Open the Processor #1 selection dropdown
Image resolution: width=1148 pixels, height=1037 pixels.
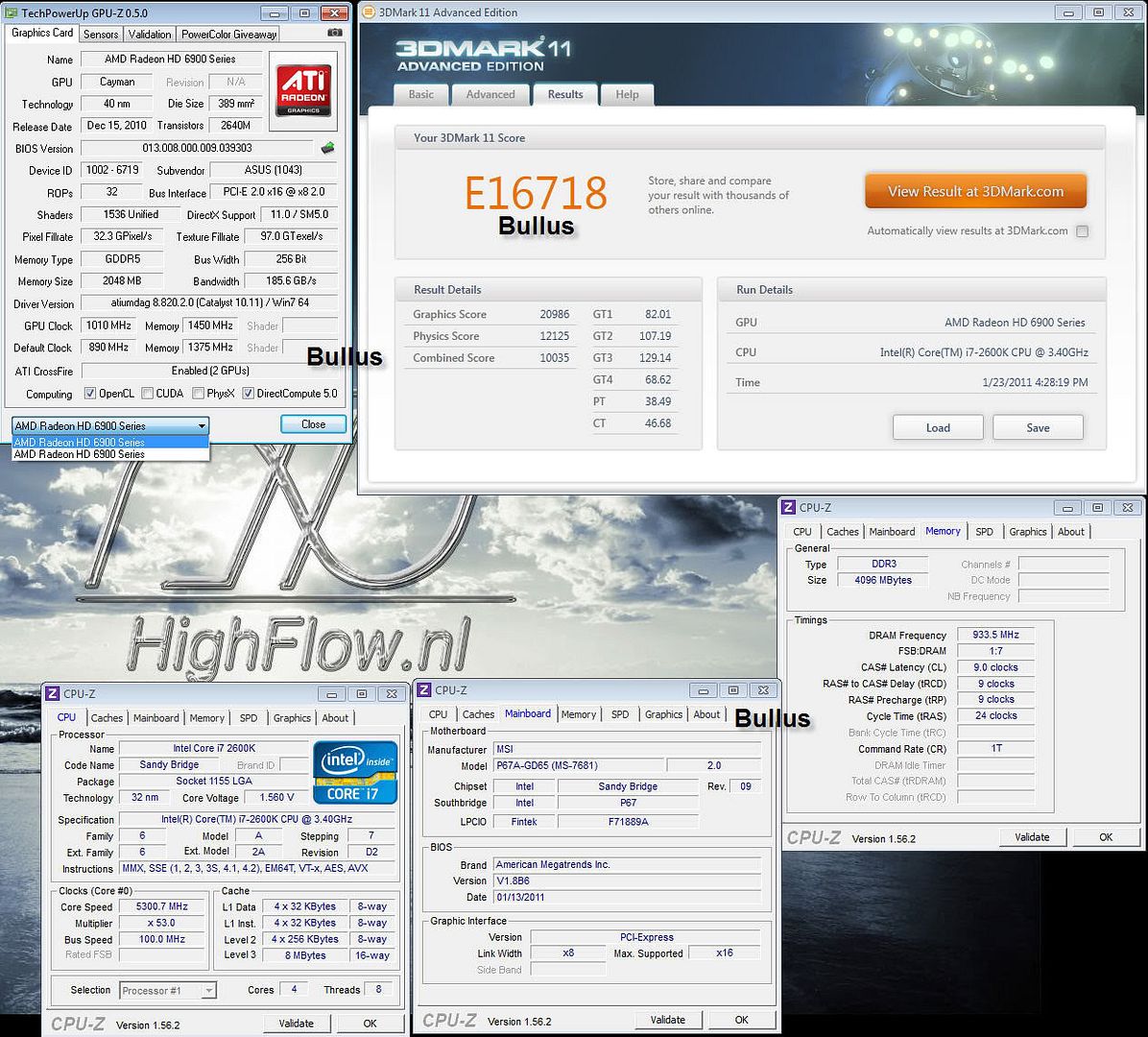tap(168, 990)
